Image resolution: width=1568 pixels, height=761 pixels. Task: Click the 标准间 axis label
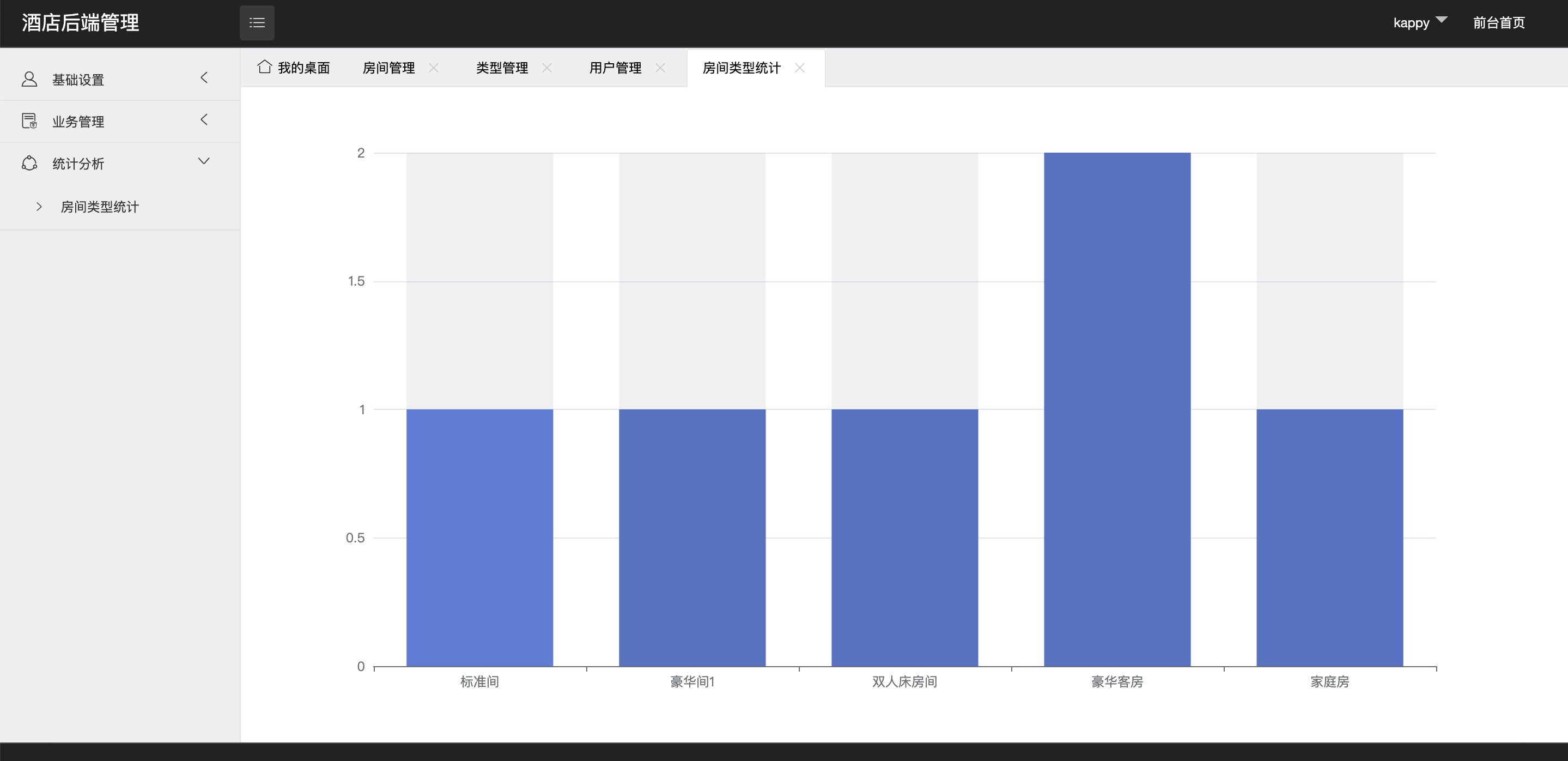point(479,682)
